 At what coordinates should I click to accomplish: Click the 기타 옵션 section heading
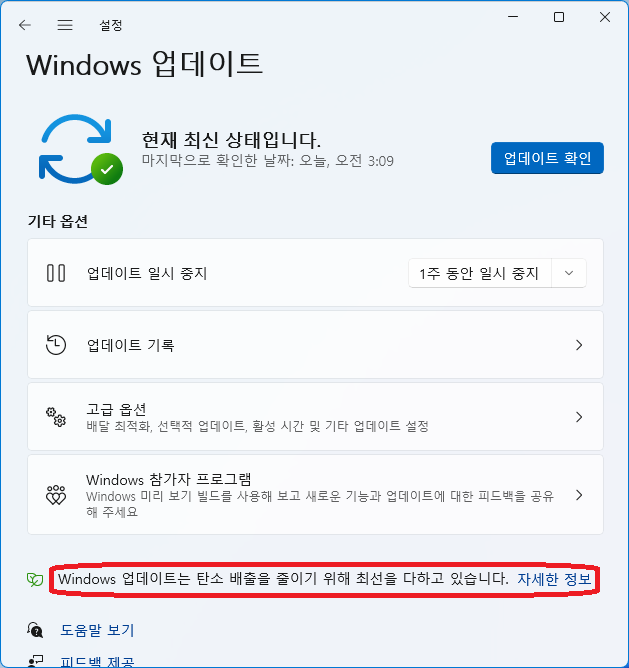(x=58, y=221)
